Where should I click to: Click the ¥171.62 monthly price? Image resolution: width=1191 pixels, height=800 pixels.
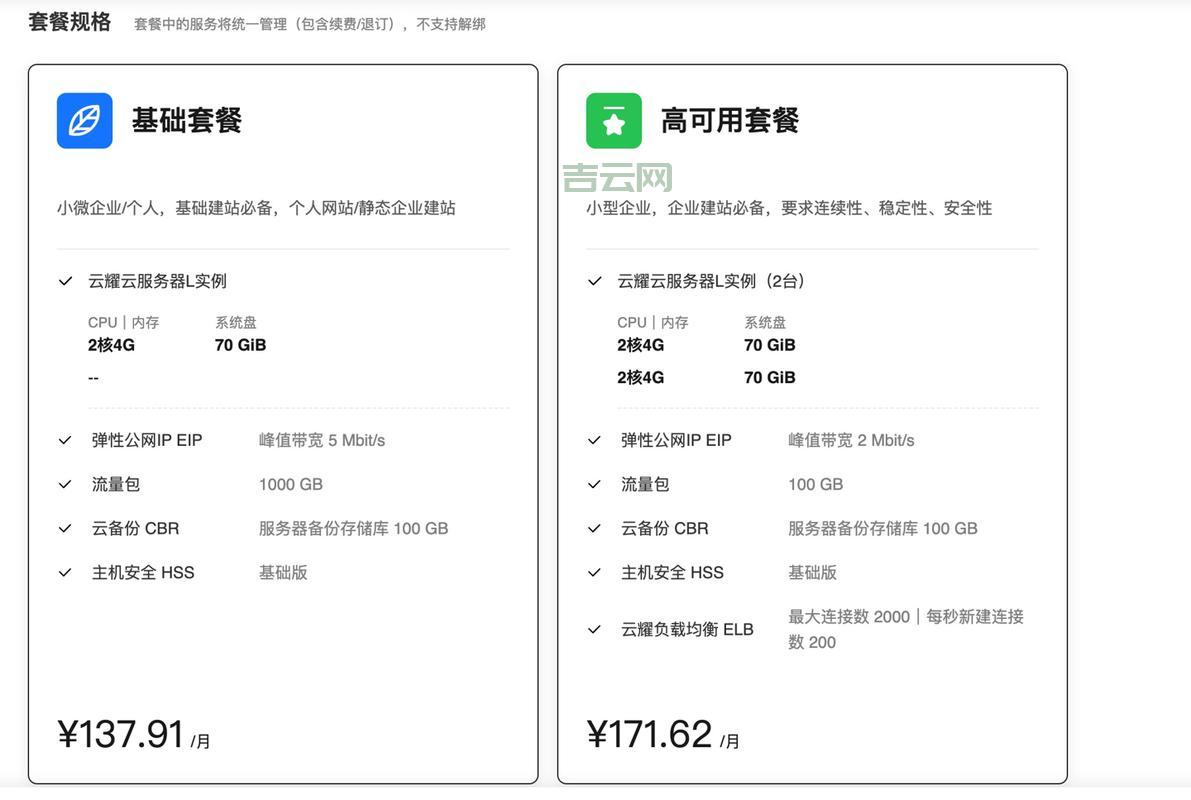pos(651,735)
